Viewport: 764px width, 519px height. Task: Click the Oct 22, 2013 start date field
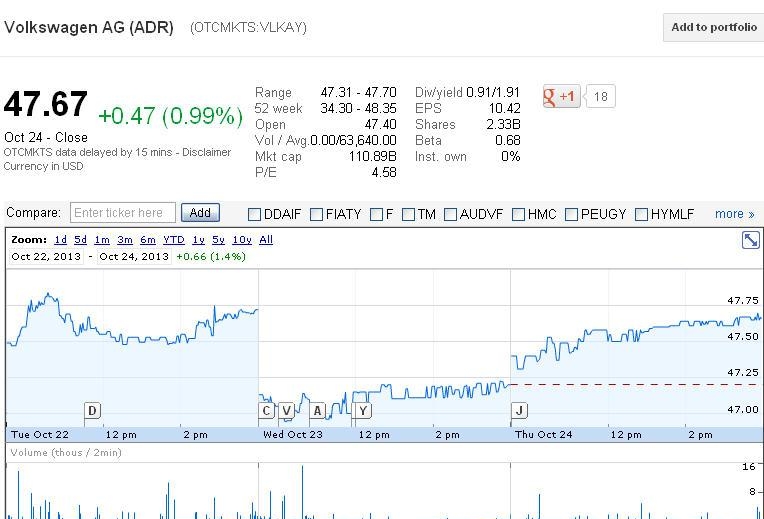pos(46,257)
